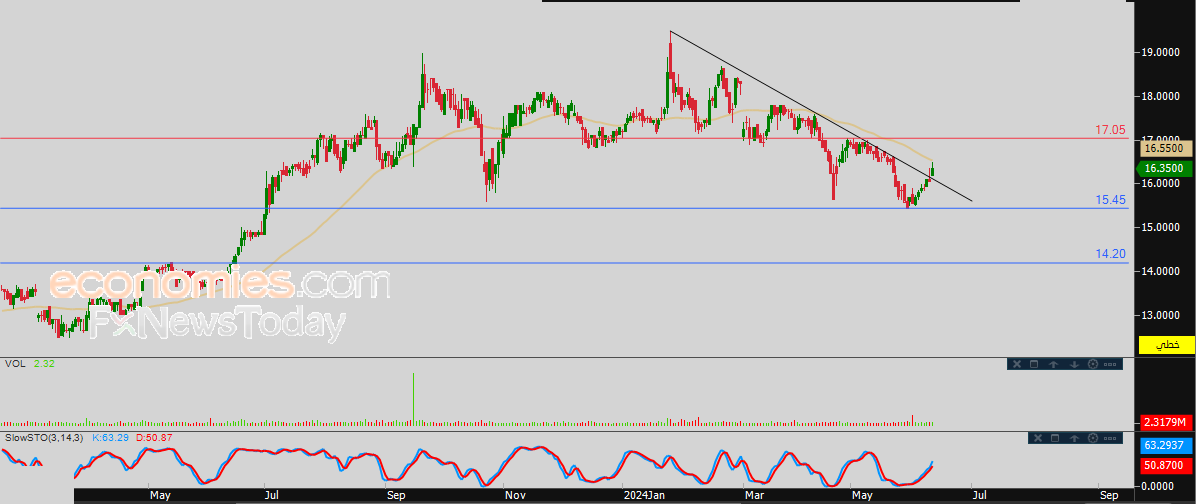Move the VOL panel down
The image size is (1196, 504).
pyautogui.click(x=1073, y=364)
